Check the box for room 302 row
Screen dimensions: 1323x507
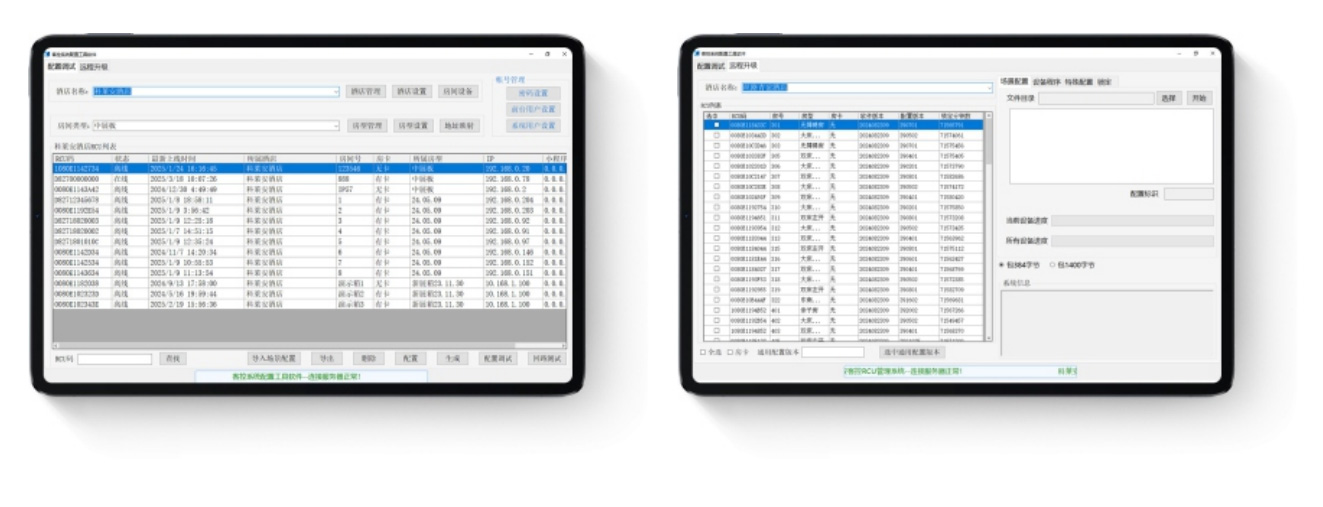(x=716, y=133)
